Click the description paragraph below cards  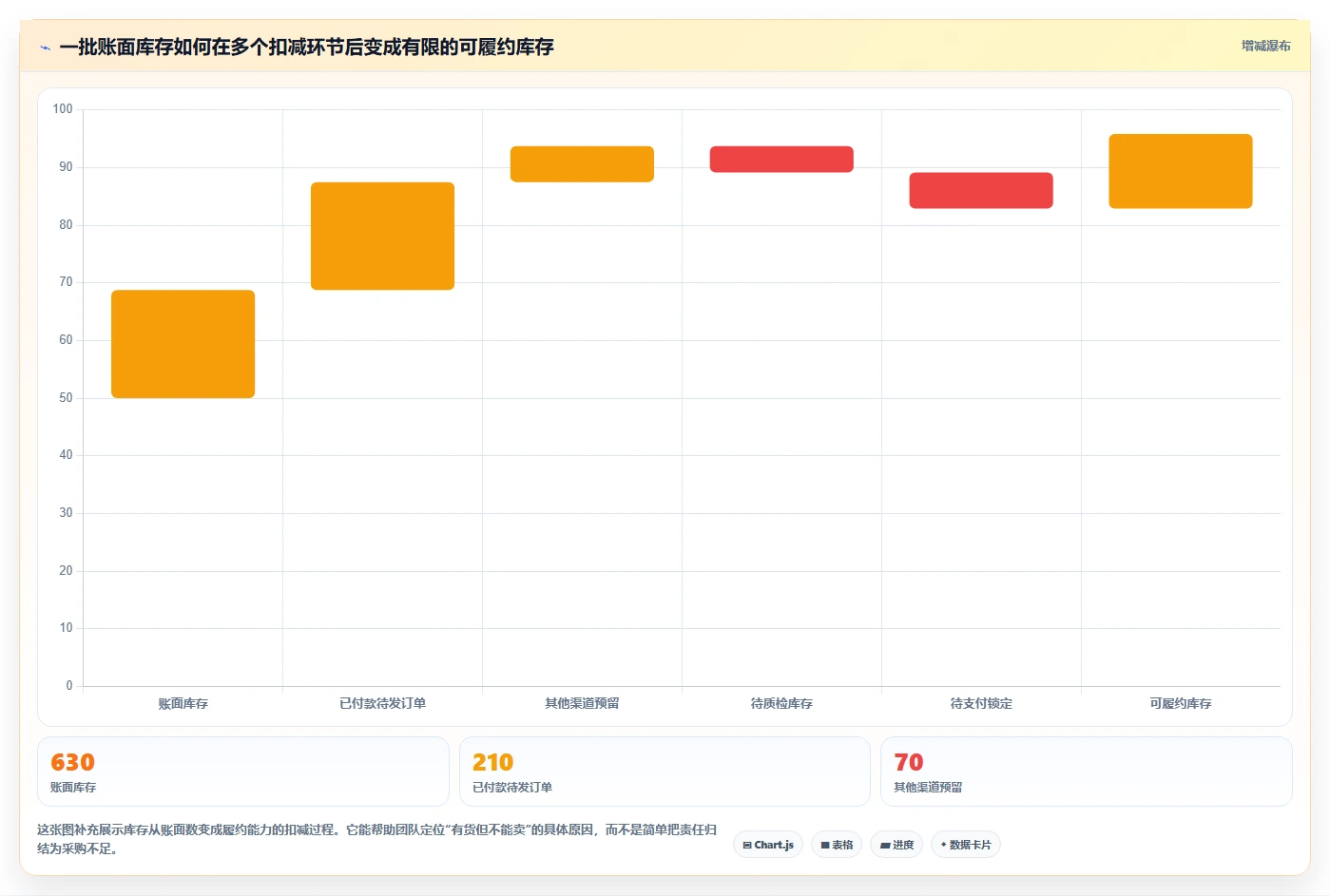click(377, 839)
